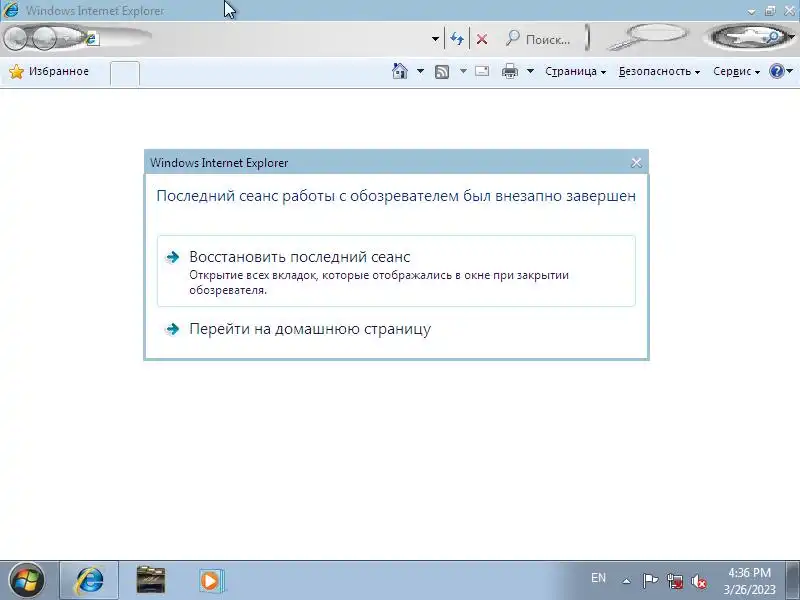Open Action Center flag icon
Viewport: 800px width, 600px height.
click(x=650, y=581)
